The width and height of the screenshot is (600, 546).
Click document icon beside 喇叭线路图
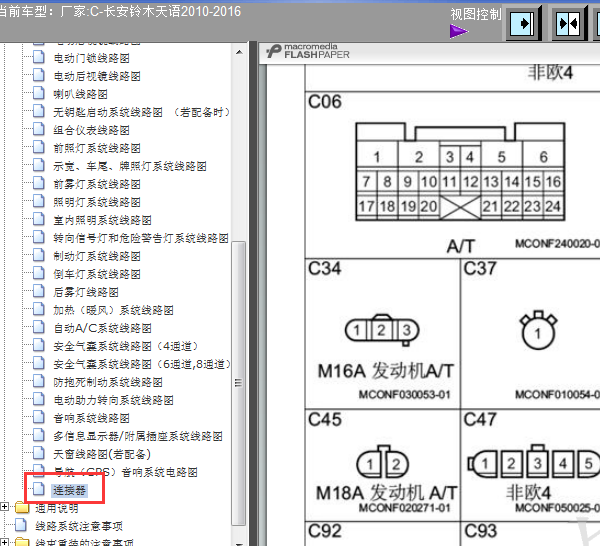(38, 92)
